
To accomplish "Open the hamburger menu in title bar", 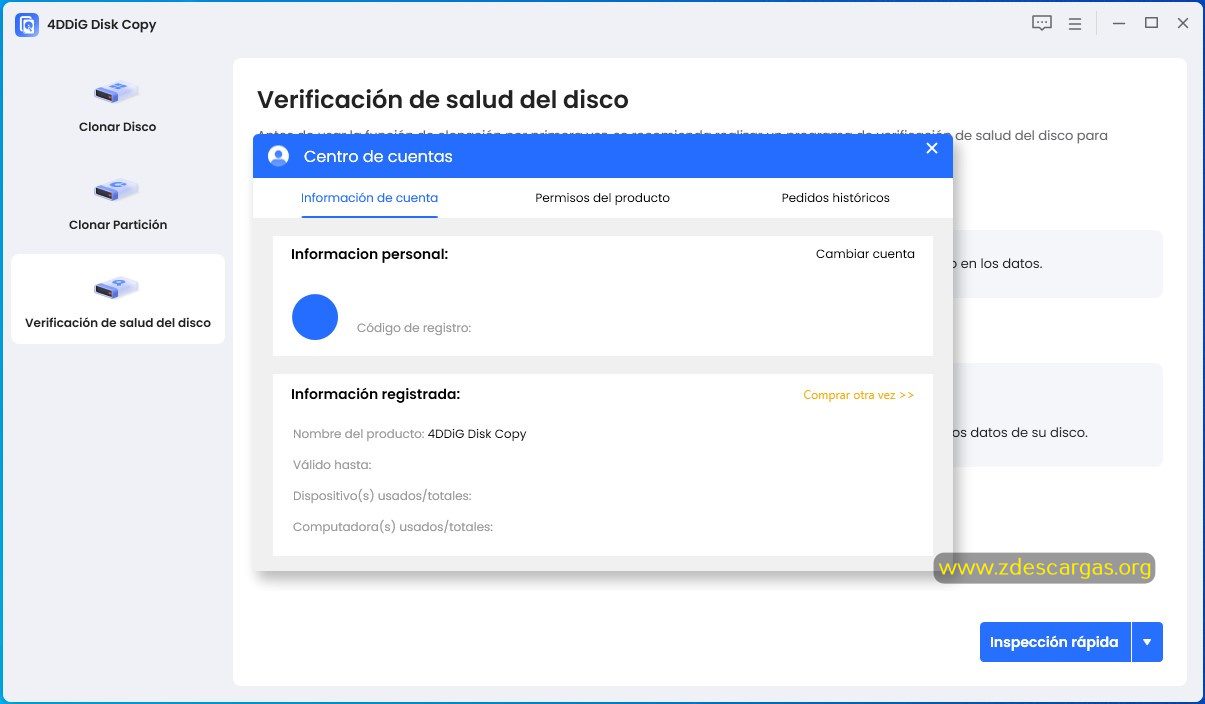I will 1075,23.
